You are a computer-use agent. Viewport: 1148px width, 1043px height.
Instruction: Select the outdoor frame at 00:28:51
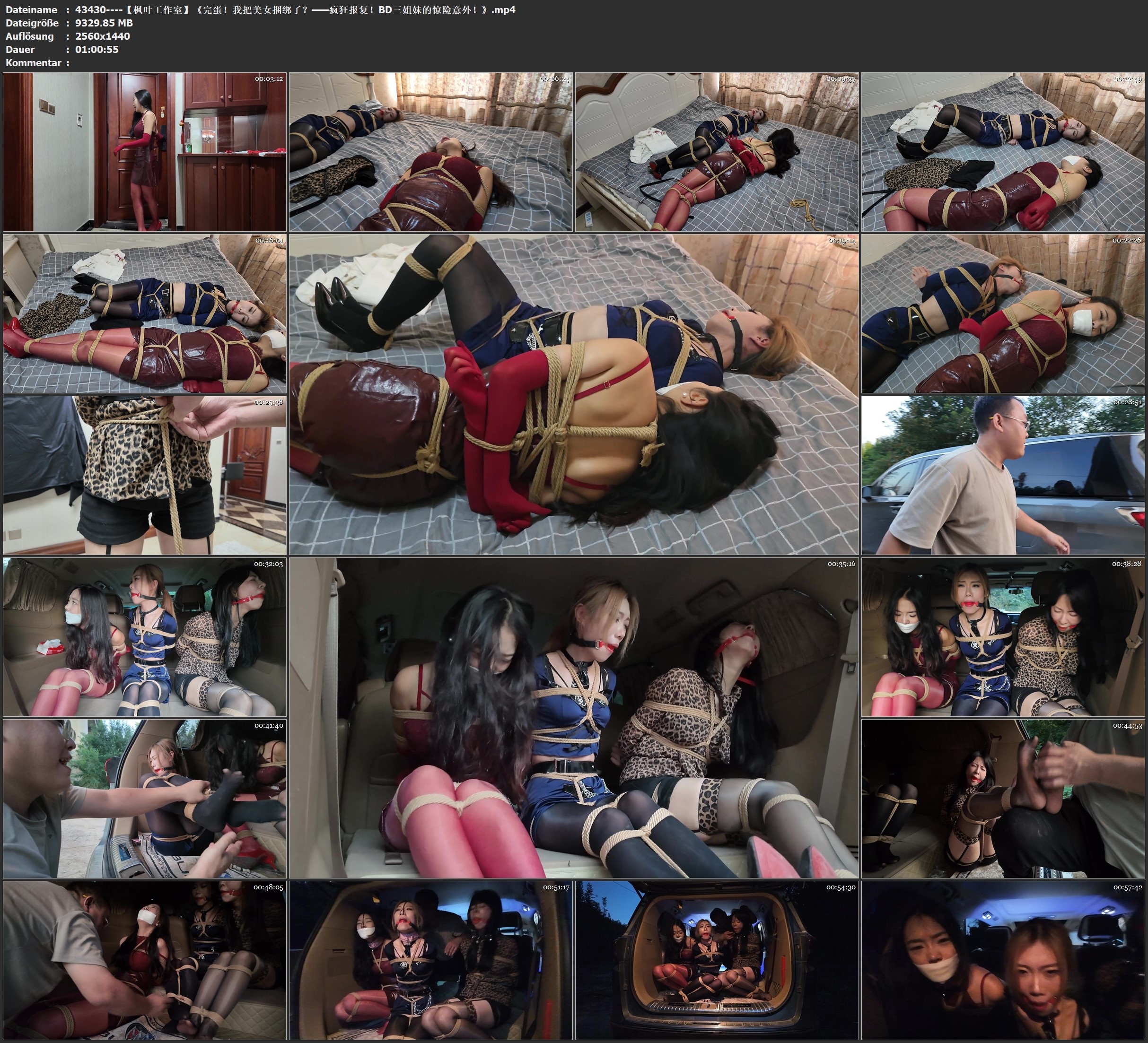pyautogui.click(x=1003, y=475)
